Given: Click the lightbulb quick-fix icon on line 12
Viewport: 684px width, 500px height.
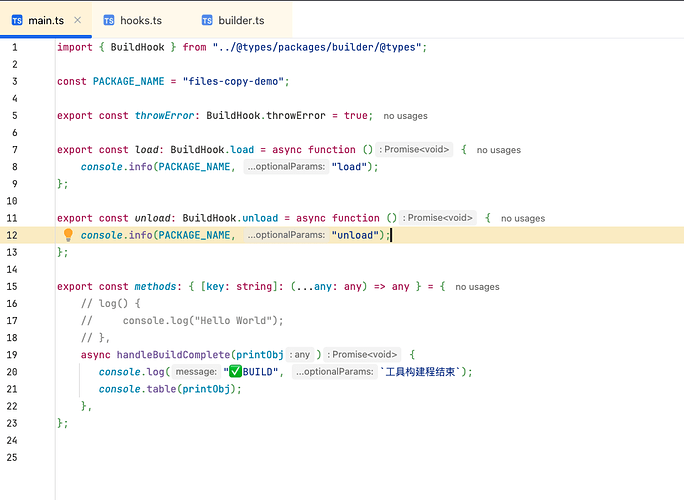Looking at the screenshot, I should 68,235.
